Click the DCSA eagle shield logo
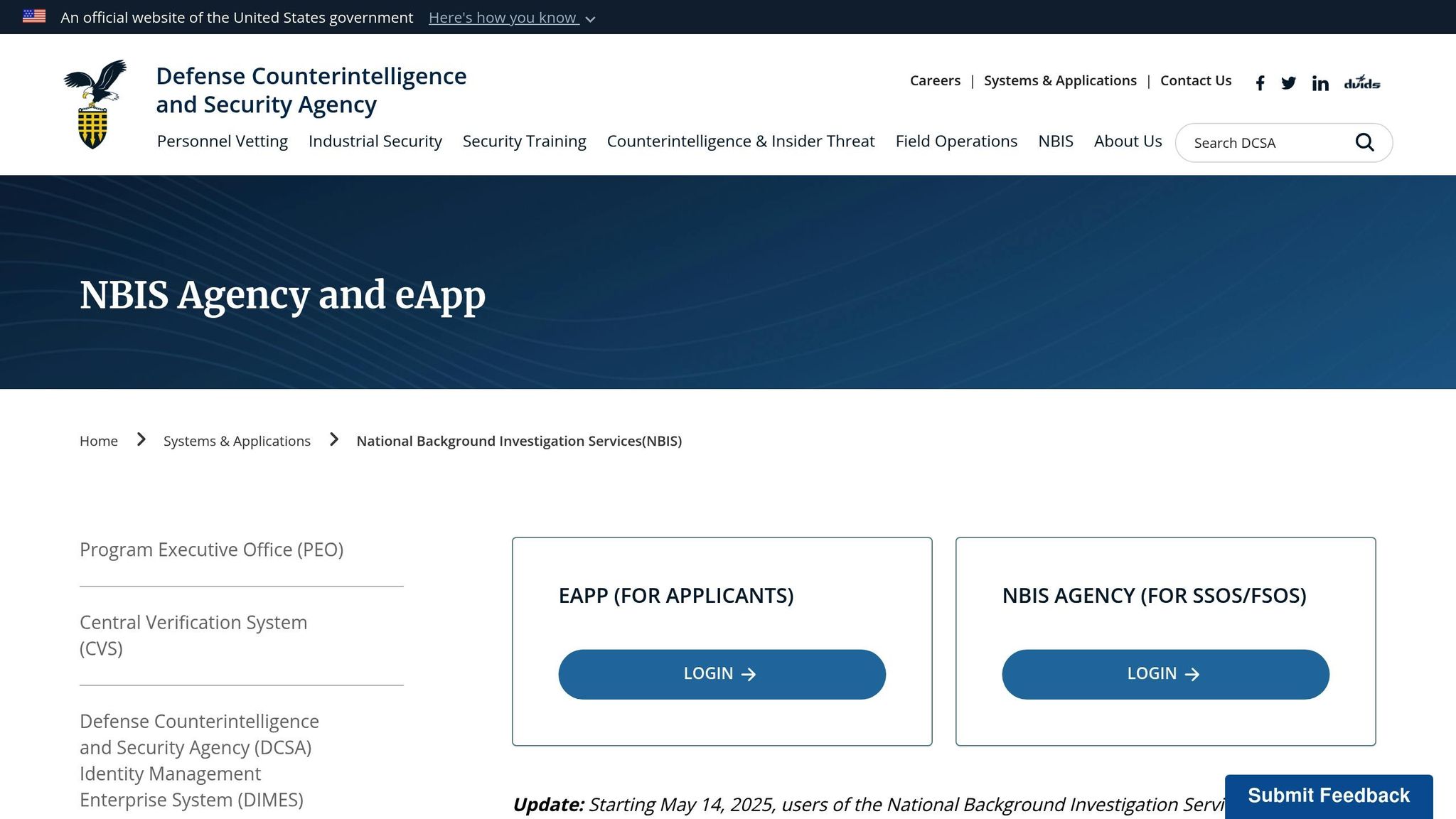Viewport: 1456px width, 819px height. pyautogui.click(x=95, y=105)
